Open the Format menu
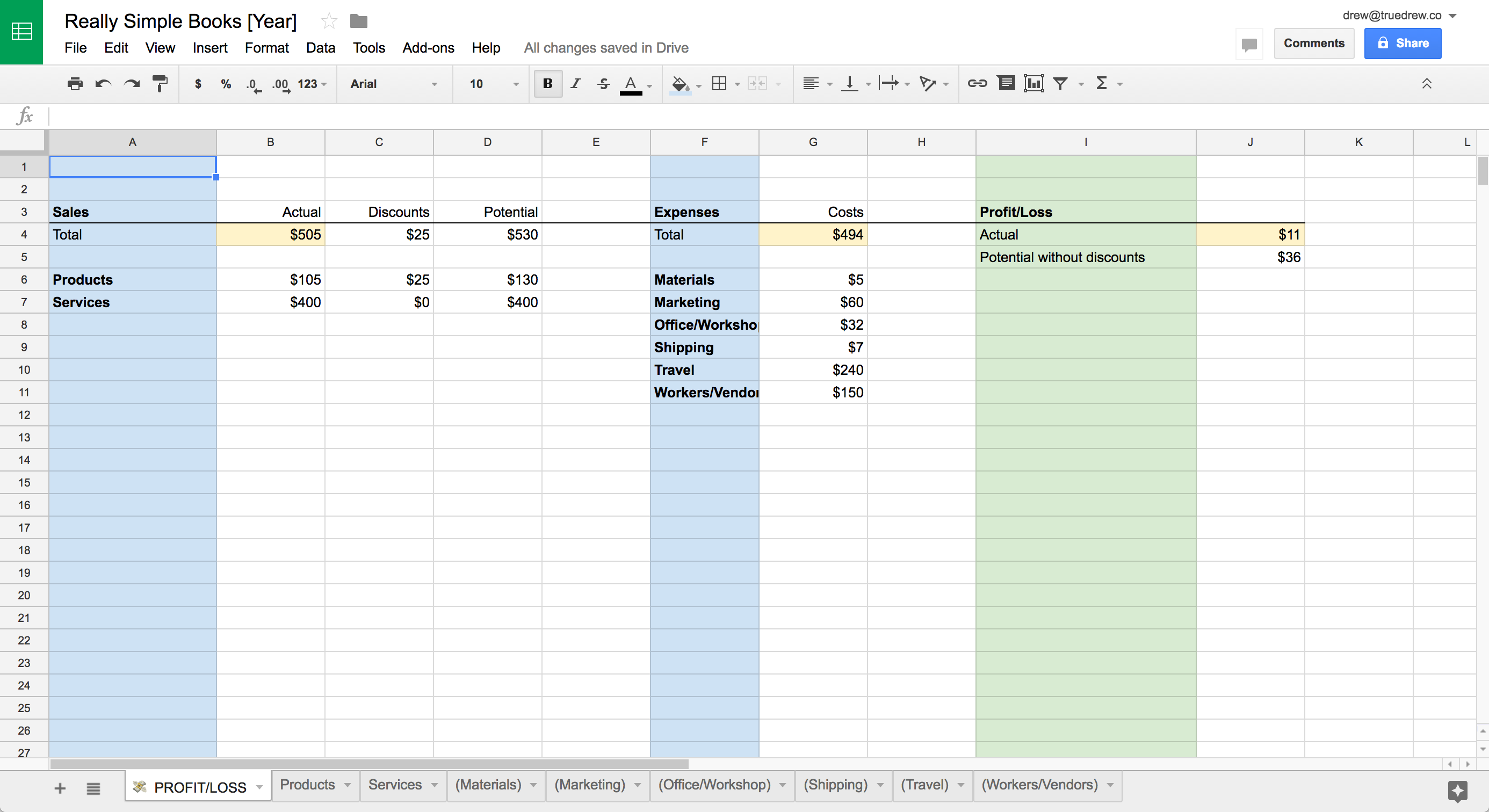 tap(266, 48)
